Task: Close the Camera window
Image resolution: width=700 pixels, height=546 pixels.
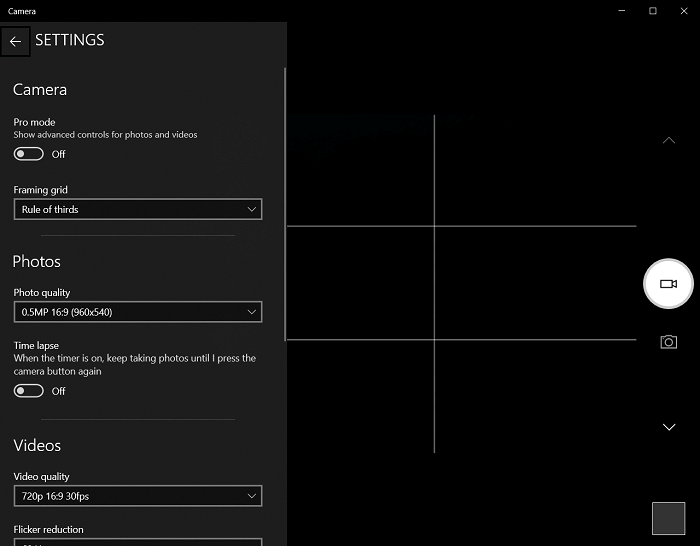Action: click(x=684, y=11)
